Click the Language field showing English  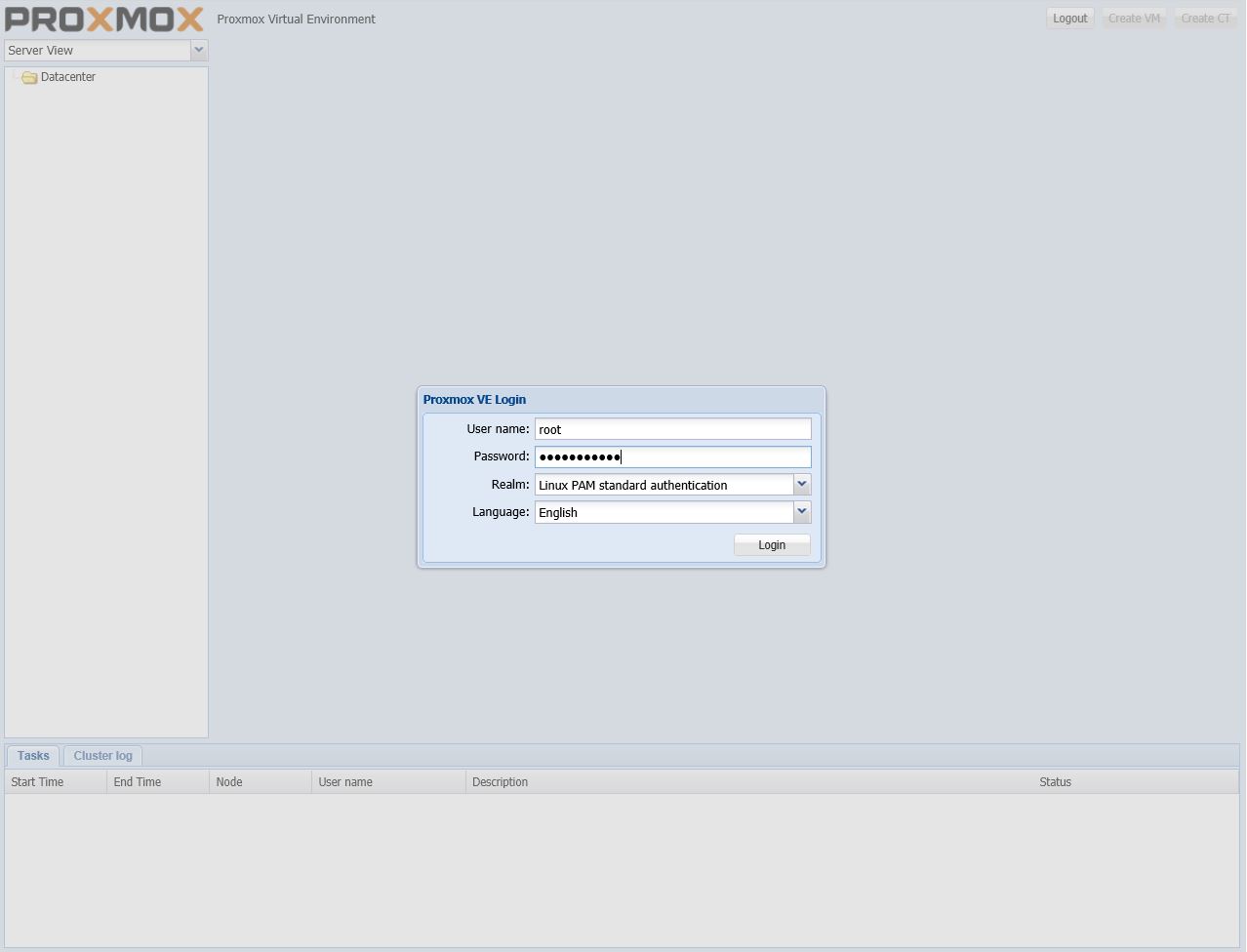pyautogui.click(x=664, y=512)
